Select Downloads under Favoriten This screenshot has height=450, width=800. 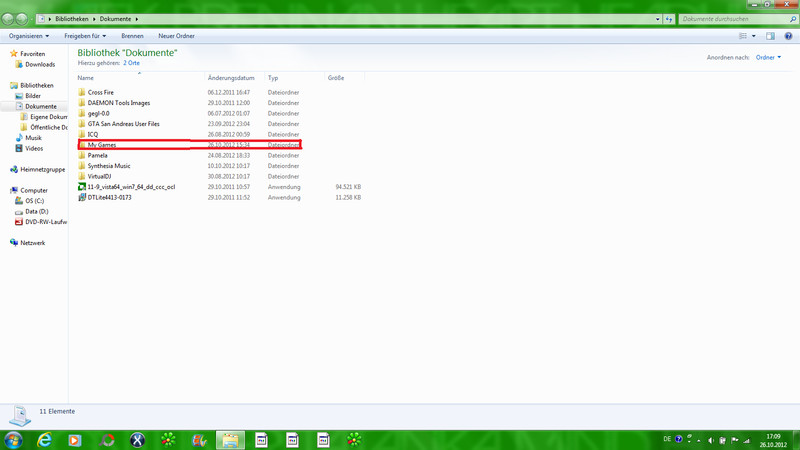click(x=40, y=64)
